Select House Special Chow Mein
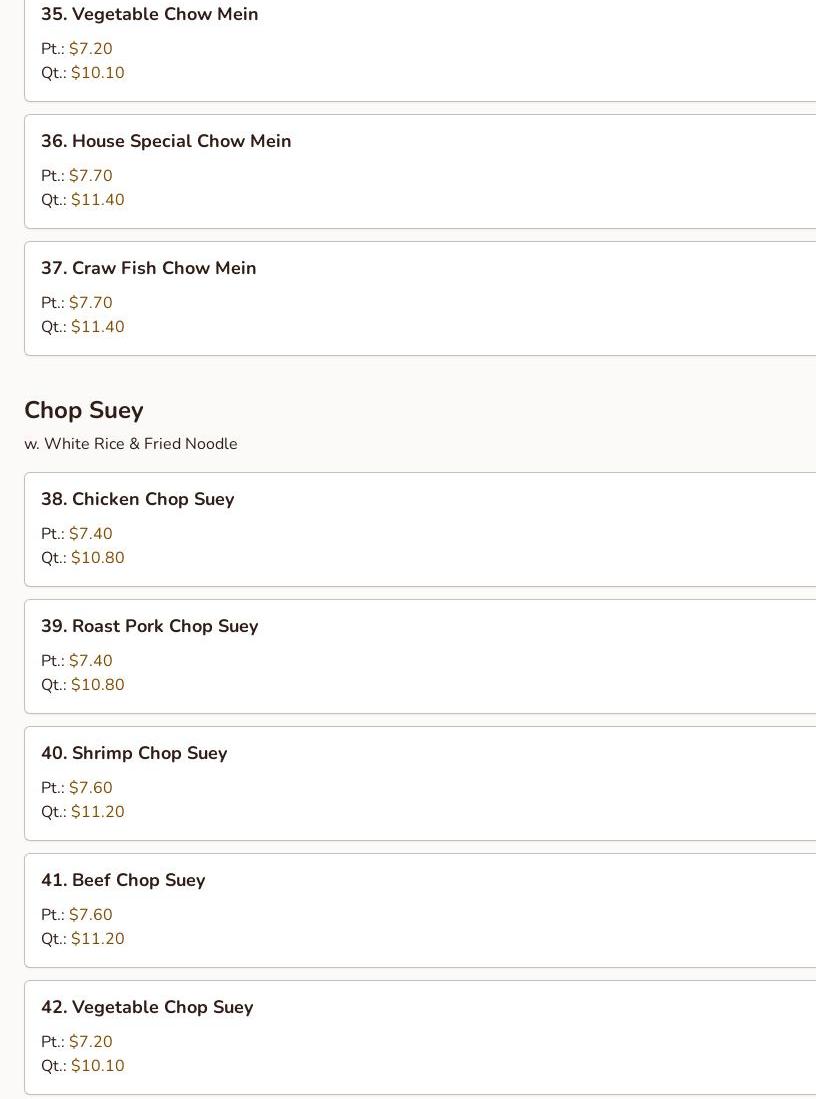Screen dimensions: 816x1099 coord(166,141)
